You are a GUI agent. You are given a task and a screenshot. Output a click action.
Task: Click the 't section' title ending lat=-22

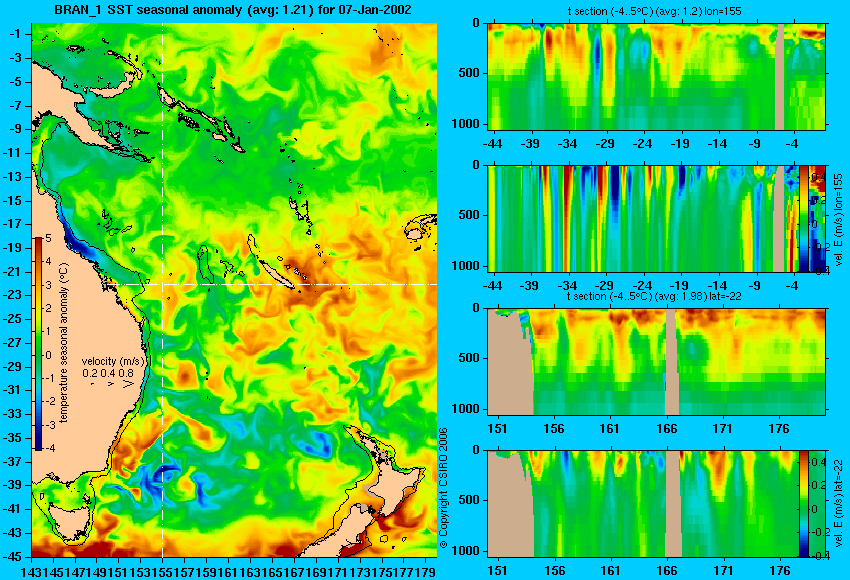coord(654,297)
